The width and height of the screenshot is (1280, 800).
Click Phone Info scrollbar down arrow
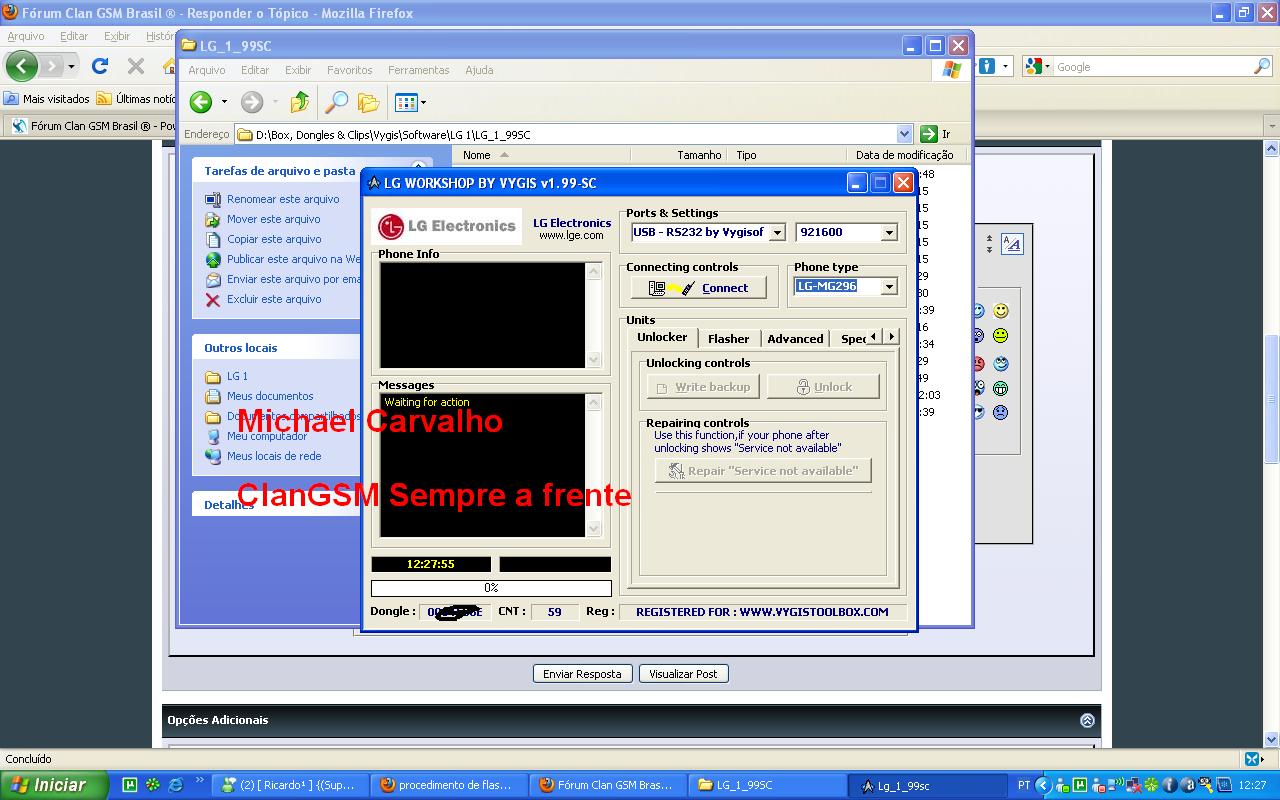tap(594, 359)
